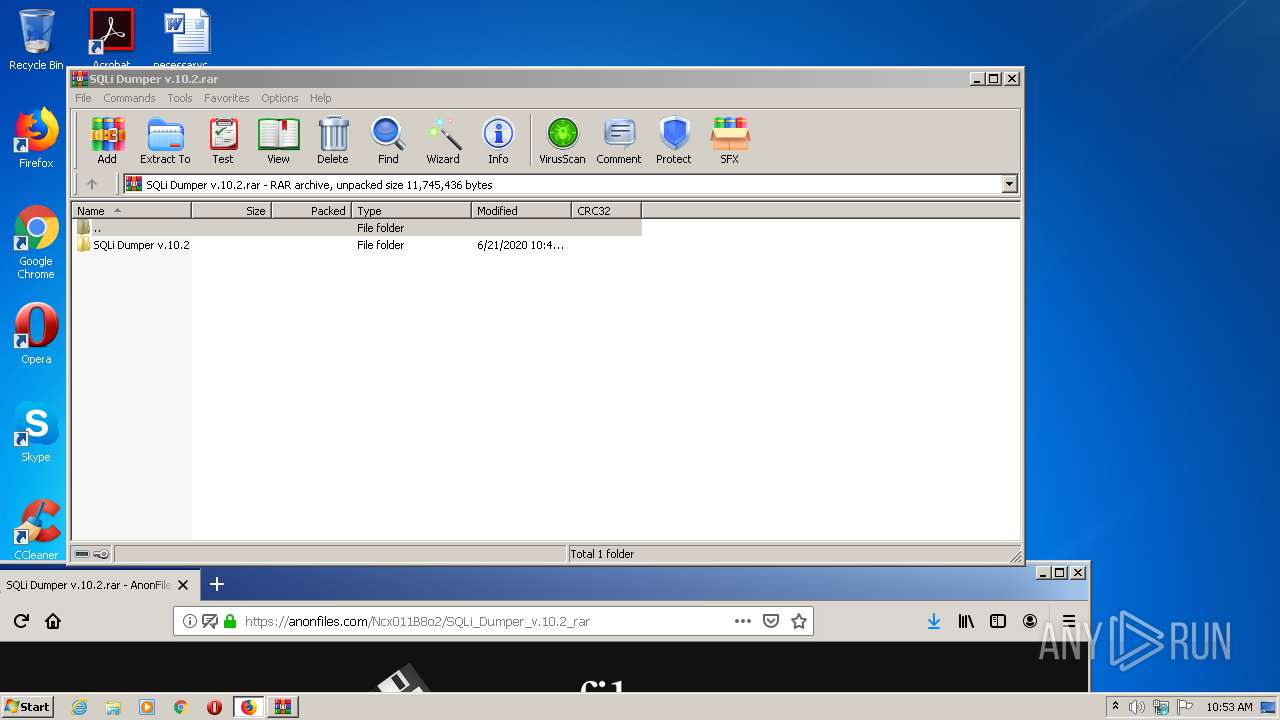
Task: Open Firefox Library icon
Action: [966, 621]
